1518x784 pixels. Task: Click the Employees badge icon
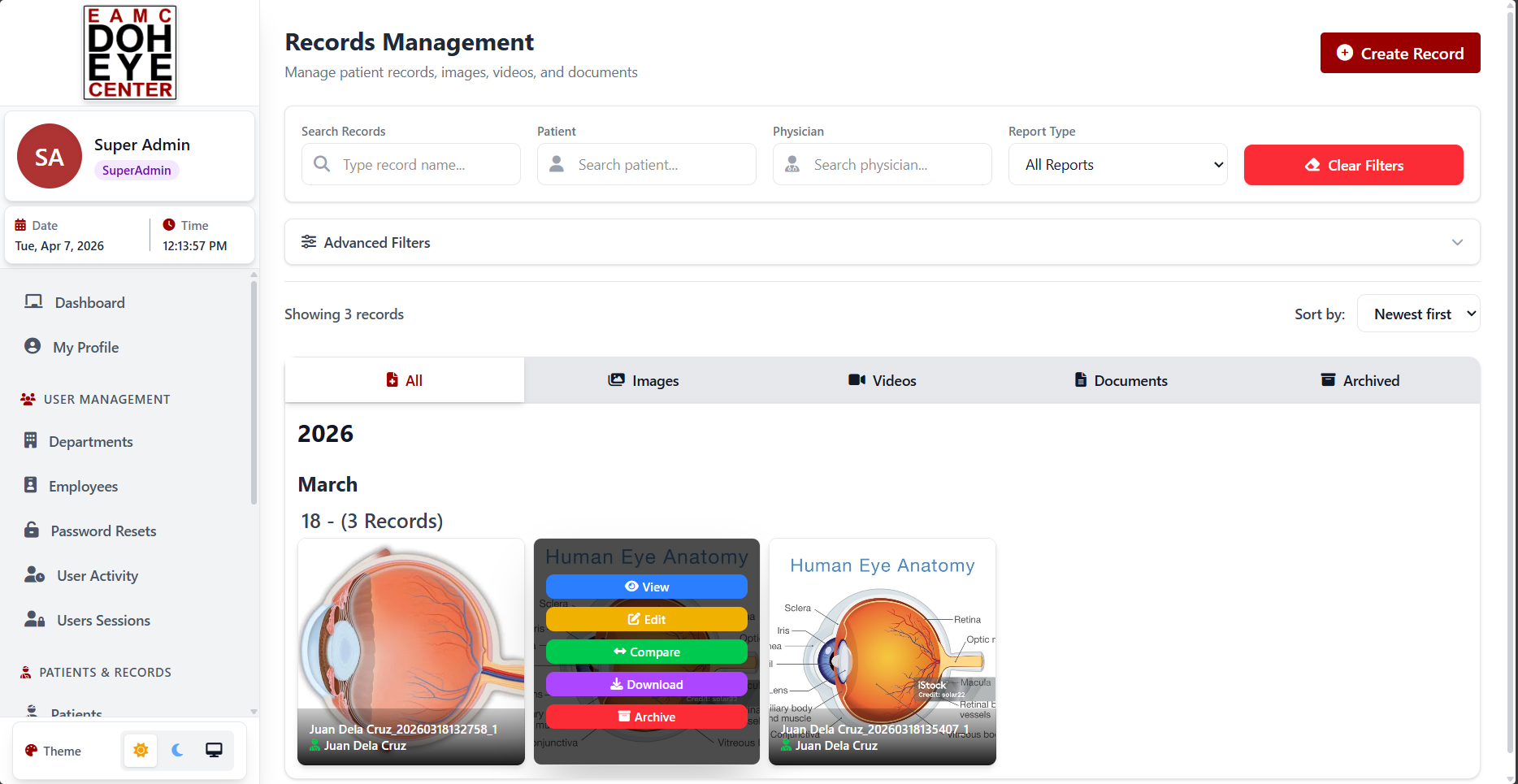coord(31,485)
